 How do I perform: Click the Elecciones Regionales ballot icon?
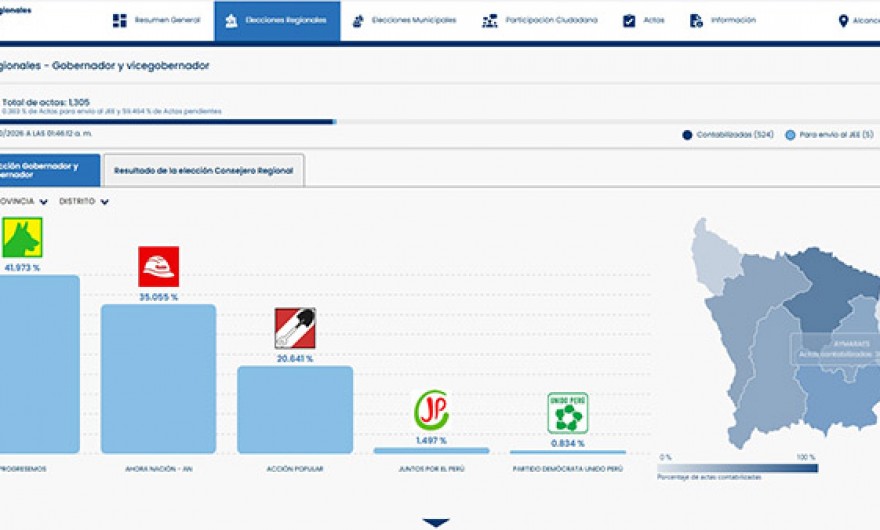coord(231,21)
